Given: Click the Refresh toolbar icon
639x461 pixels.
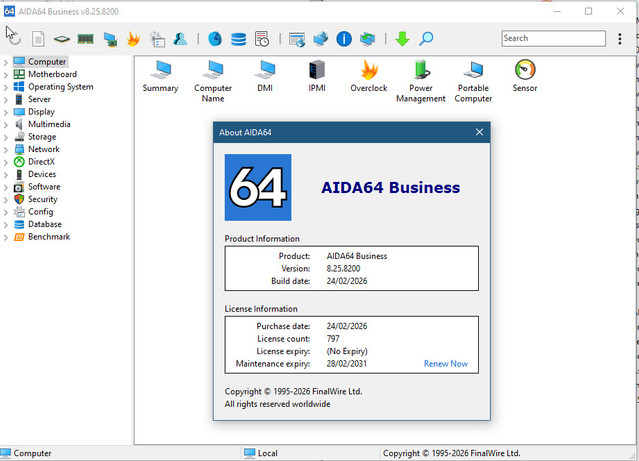Looking at the screenshot, I should tap(14, 39).
